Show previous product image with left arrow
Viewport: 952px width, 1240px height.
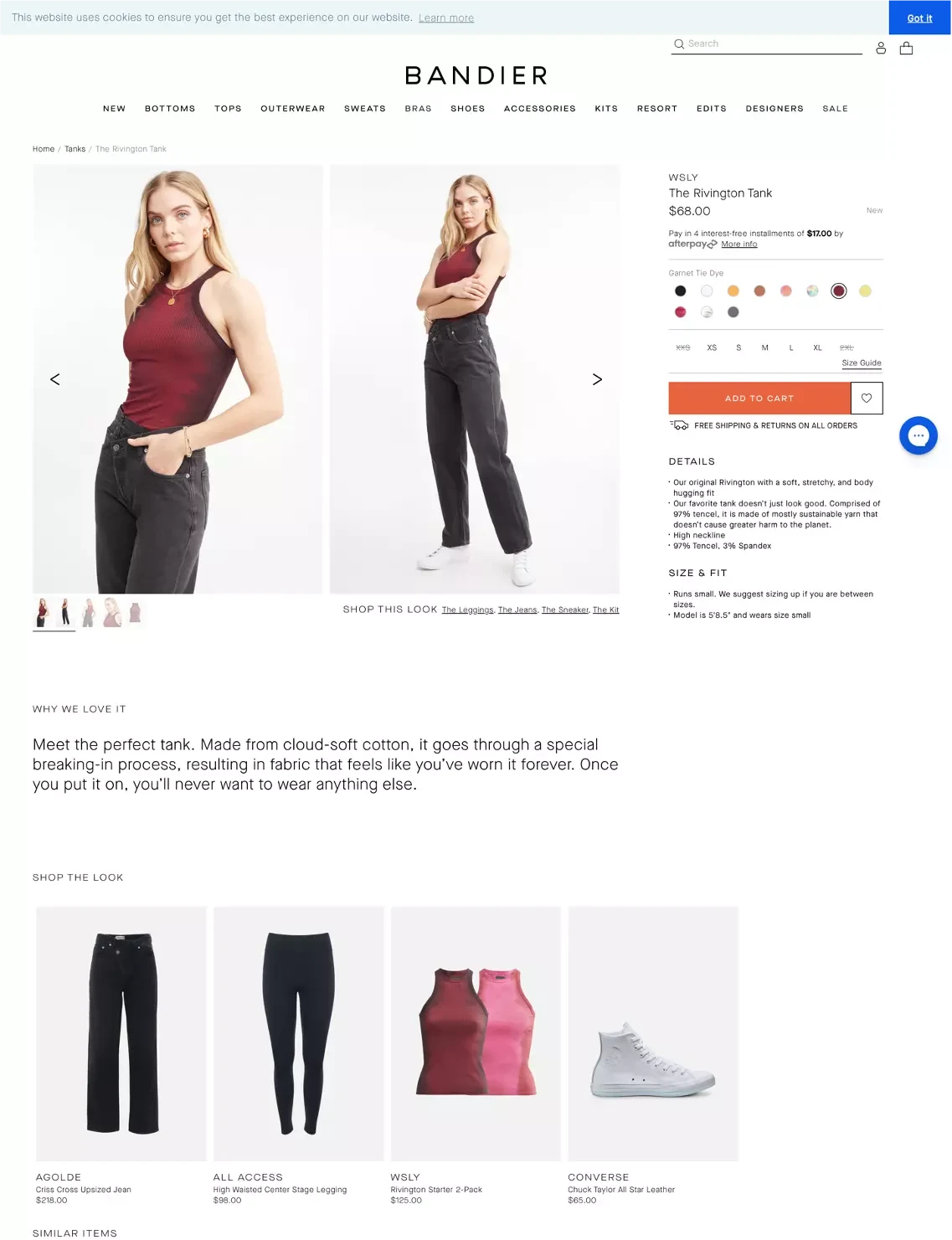[x=55, y=379]
